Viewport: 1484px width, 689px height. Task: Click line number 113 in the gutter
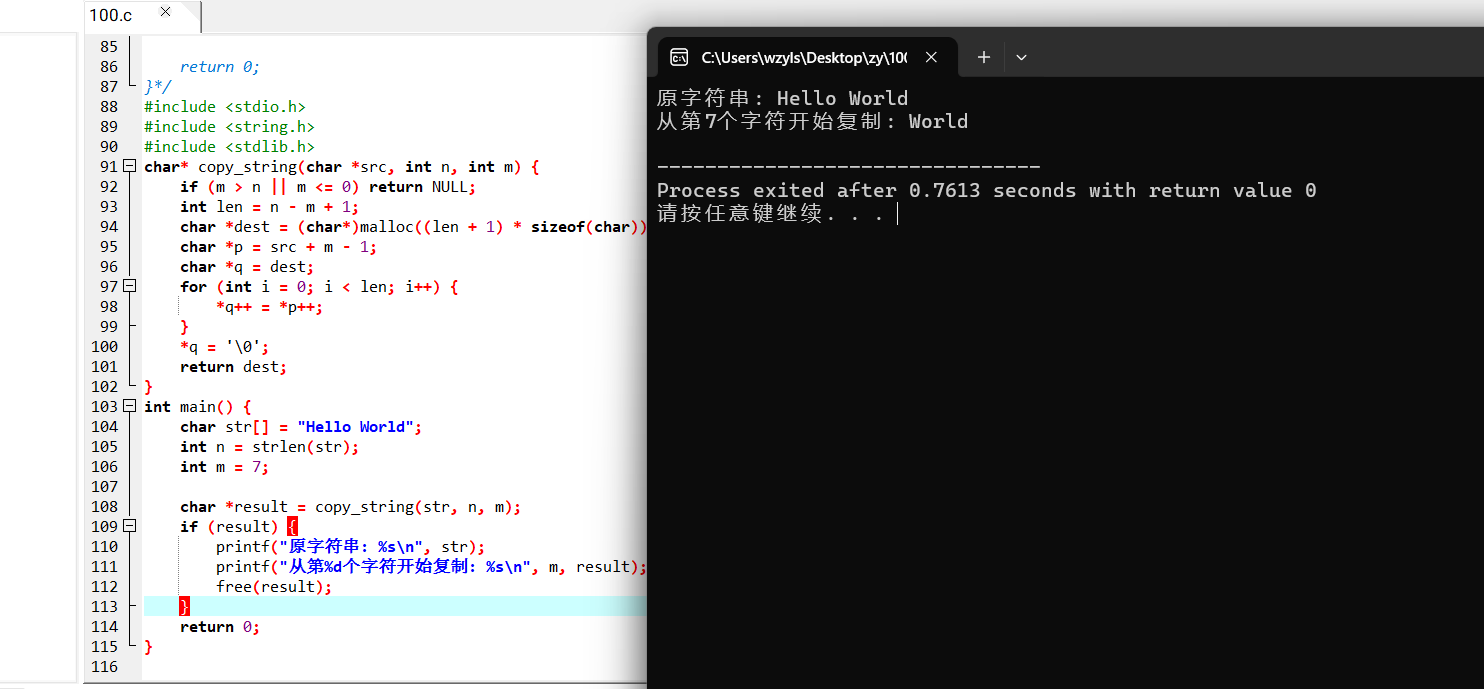pos(104,607)
